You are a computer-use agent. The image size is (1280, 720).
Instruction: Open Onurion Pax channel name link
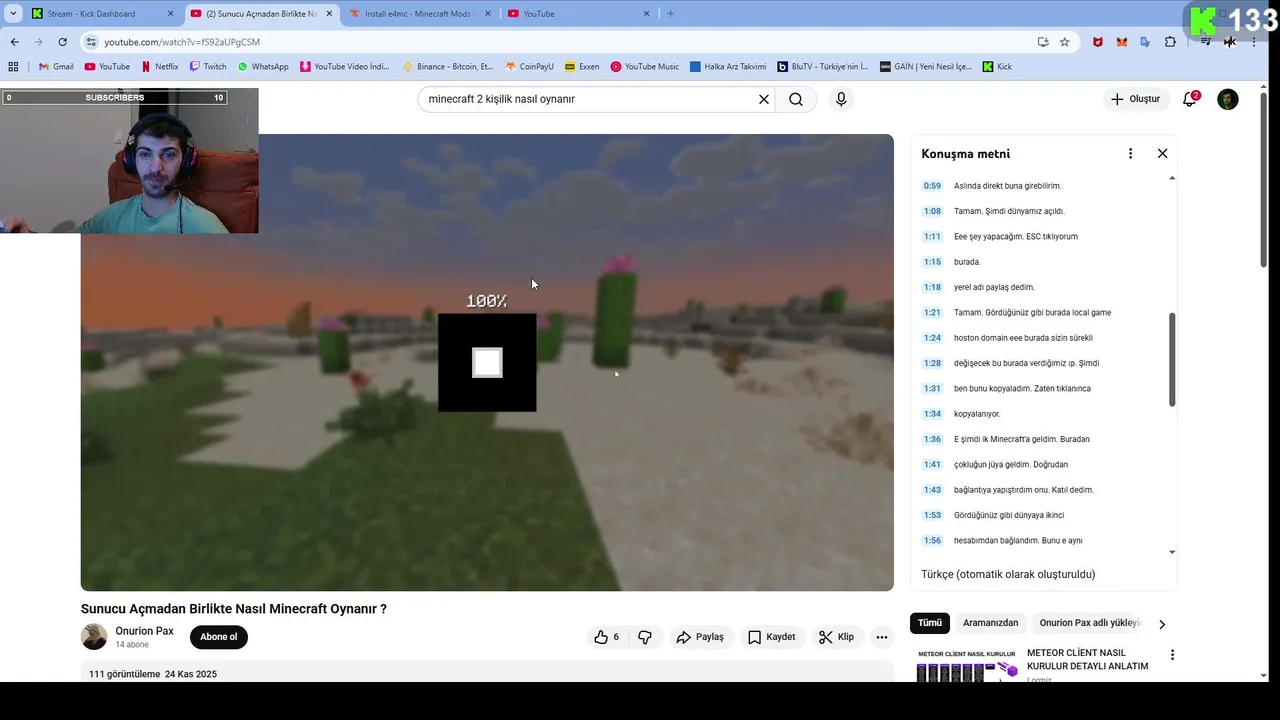click(x=144, y=631)
